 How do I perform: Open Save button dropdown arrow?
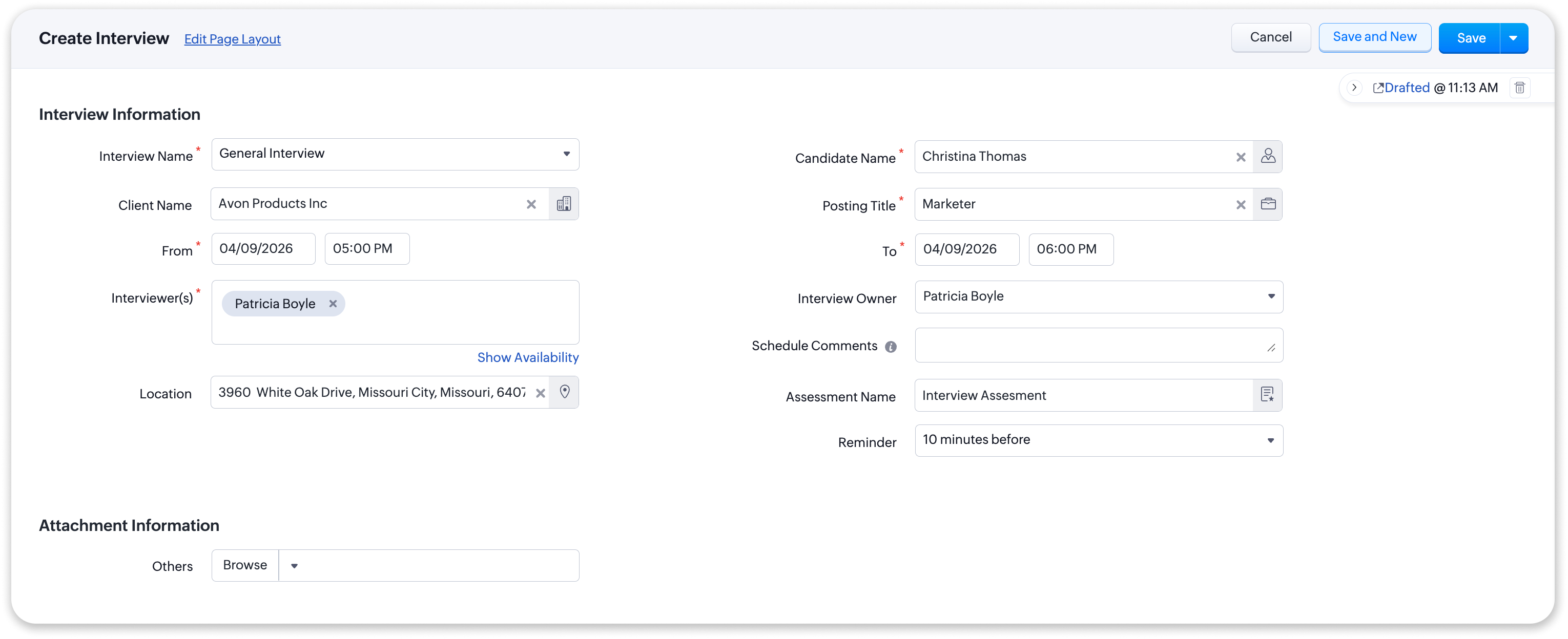coord(1513,38)
